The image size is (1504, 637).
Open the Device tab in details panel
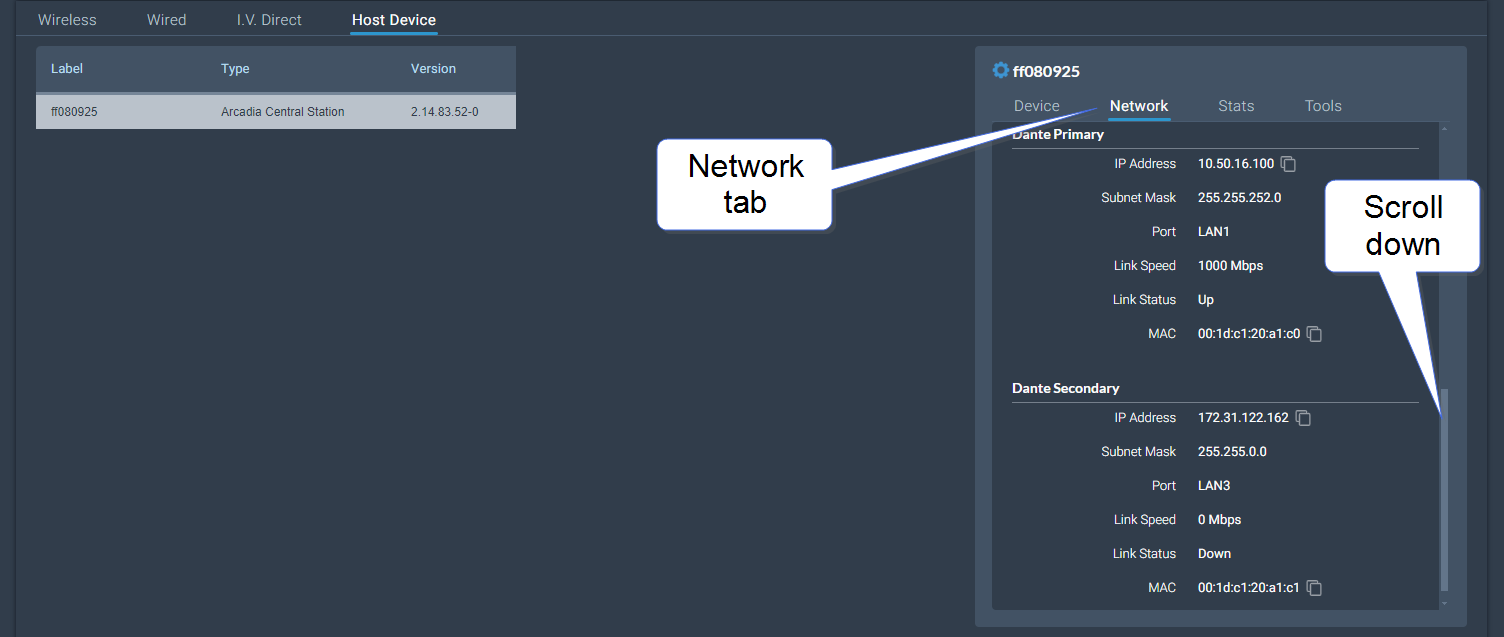1036,106
